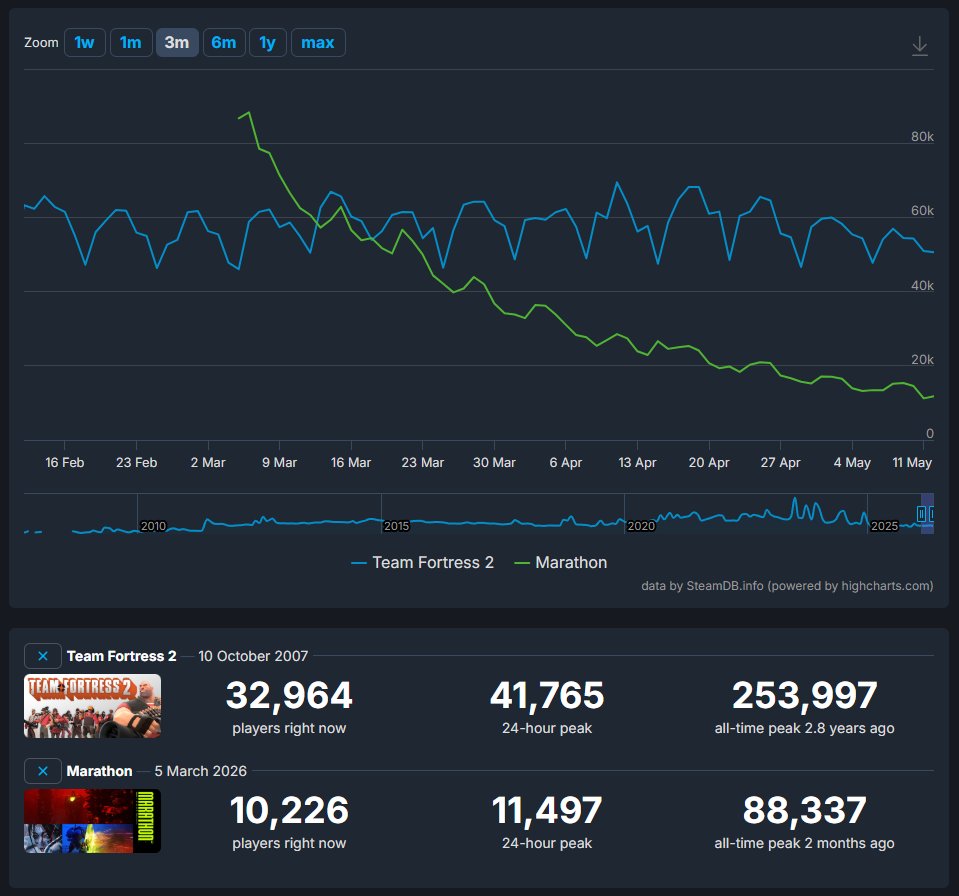Click the 5 March 2026 release date
This screenshot has height=896, width=959.
[x=201, y=771]
